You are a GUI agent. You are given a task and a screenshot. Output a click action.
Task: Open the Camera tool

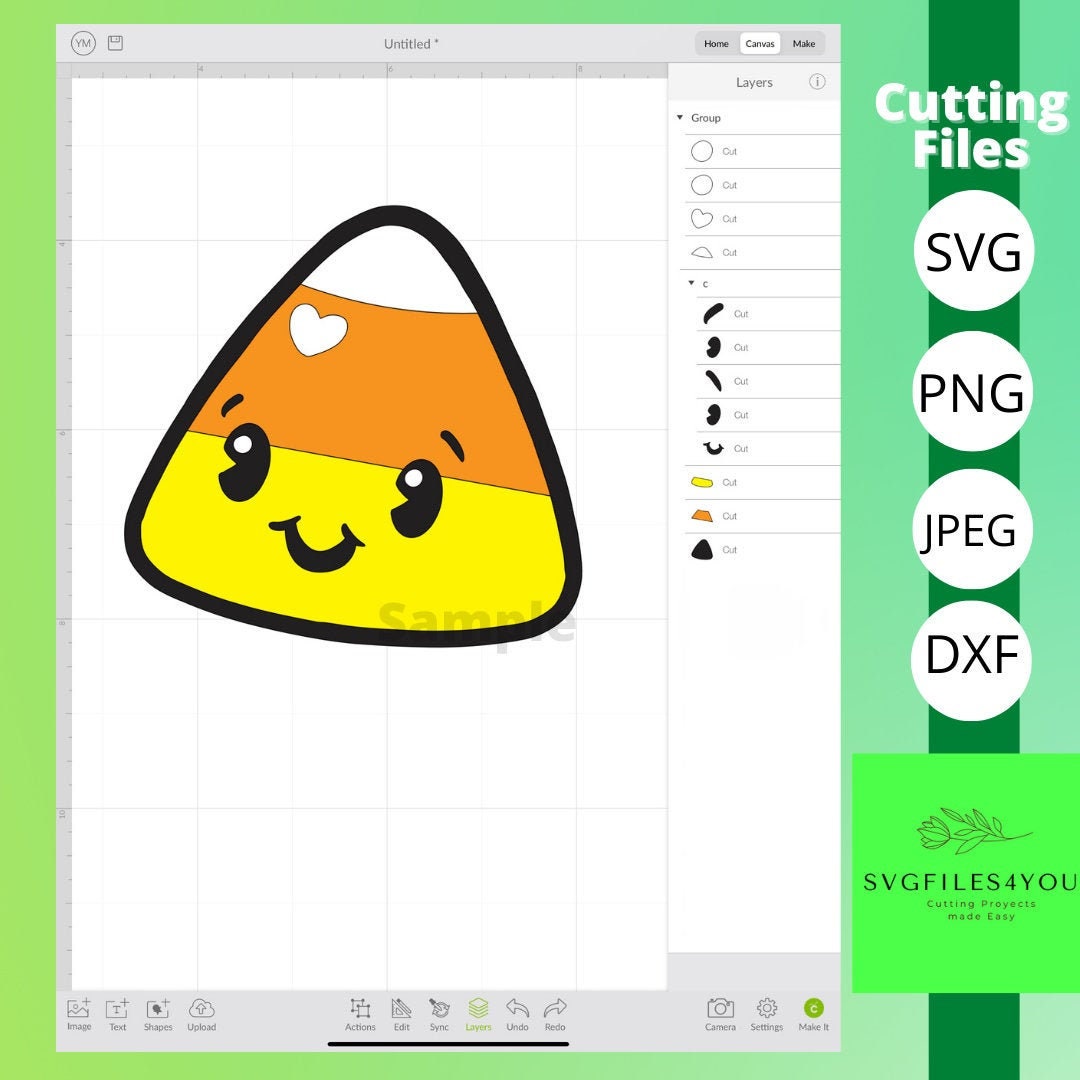coord(722,1013)
